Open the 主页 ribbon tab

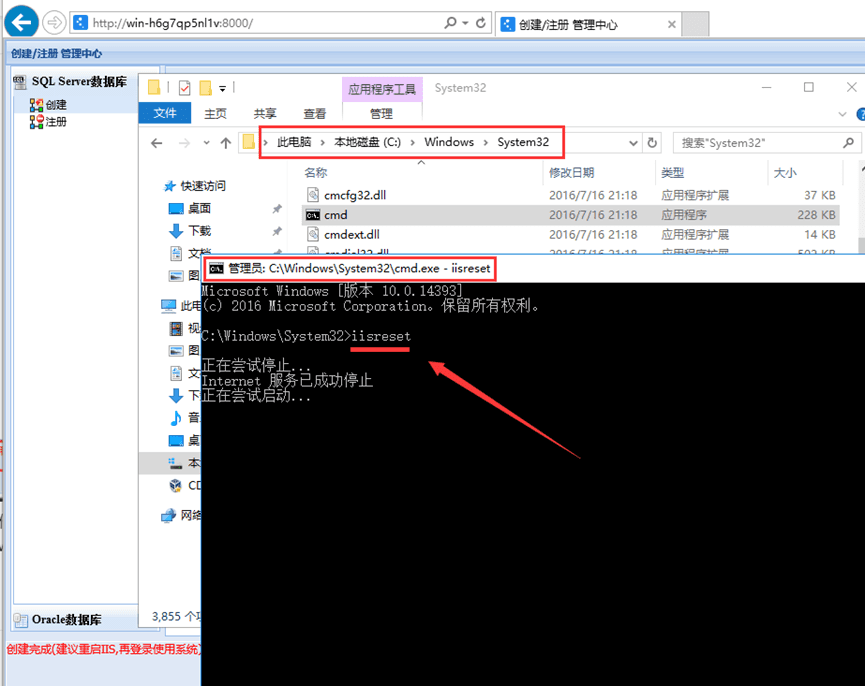215,114
